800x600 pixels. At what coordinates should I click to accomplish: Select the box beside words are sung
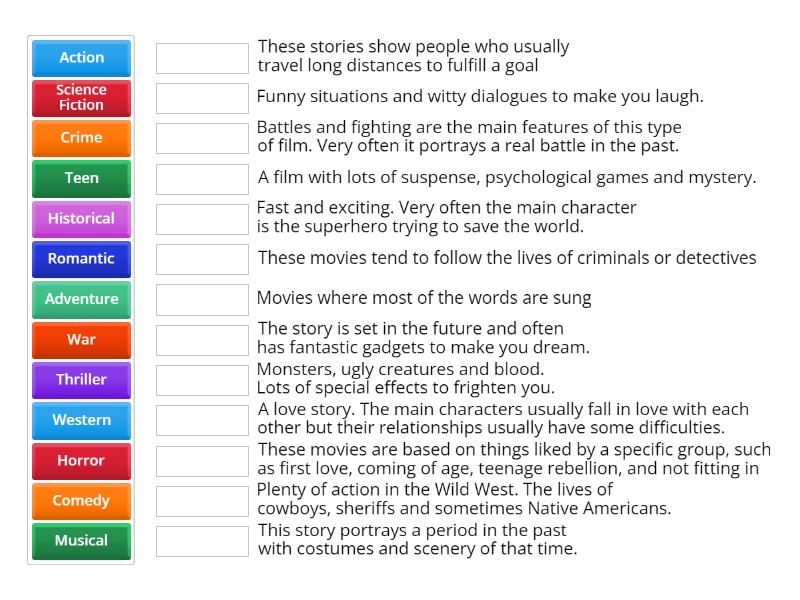coord(202,299)
